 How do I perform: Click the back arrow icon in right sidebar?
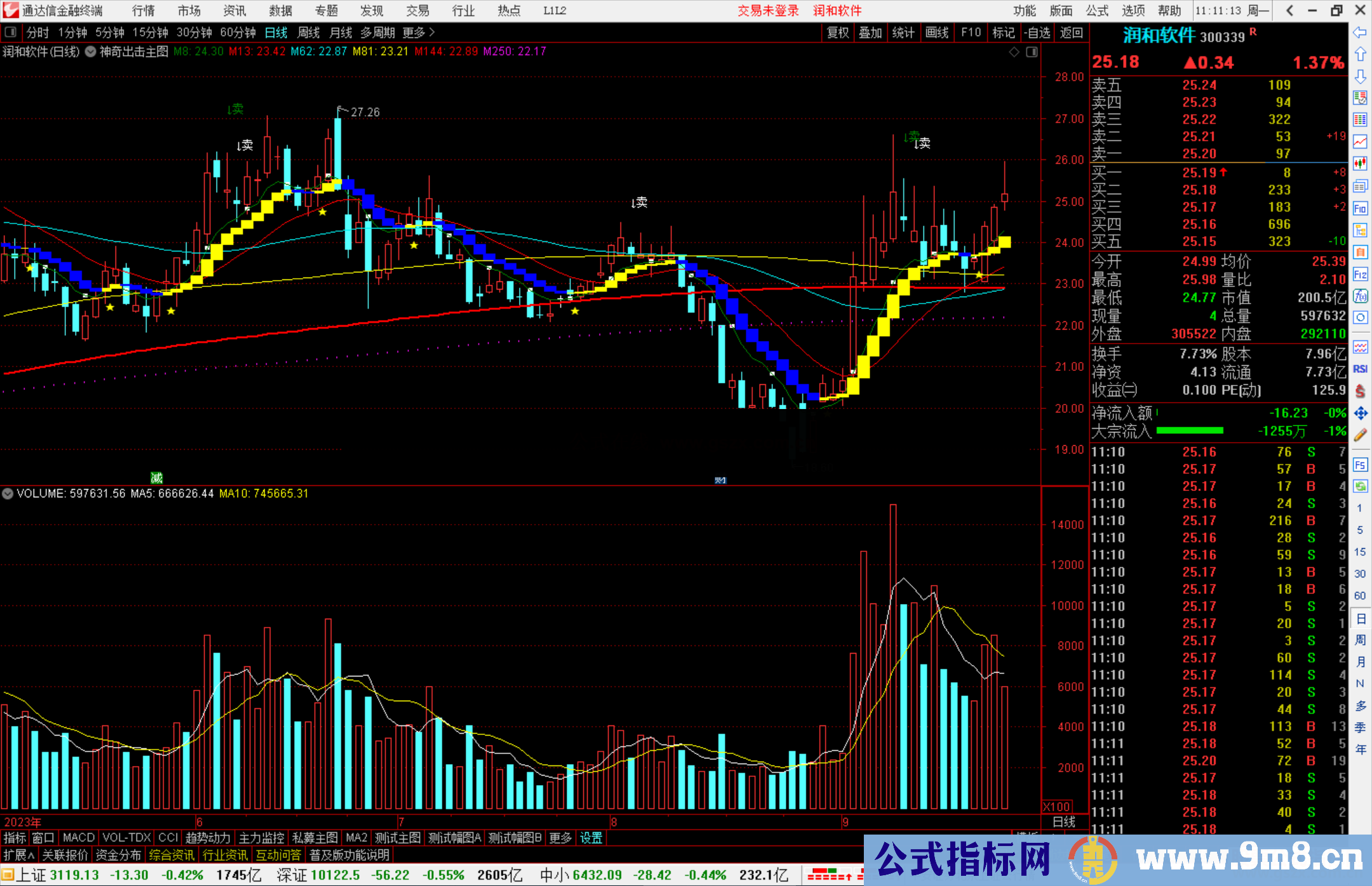(1360, 32)
